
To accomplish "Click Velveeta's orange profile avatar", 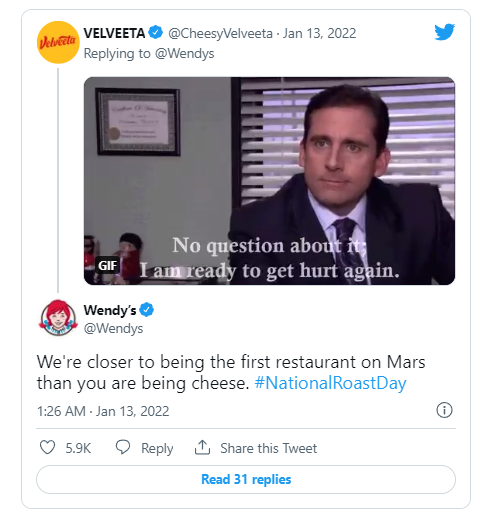I will (x=58, y=42).
